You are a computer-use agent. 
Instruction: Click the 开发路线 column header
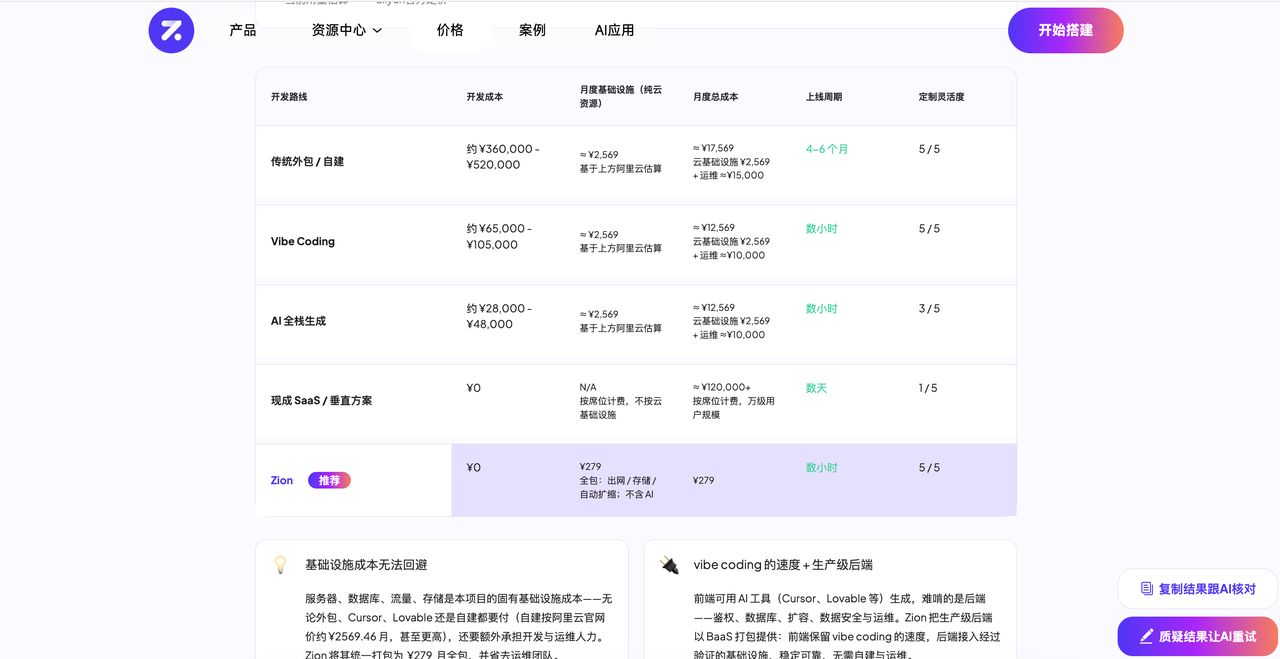[x=289, y=97]
